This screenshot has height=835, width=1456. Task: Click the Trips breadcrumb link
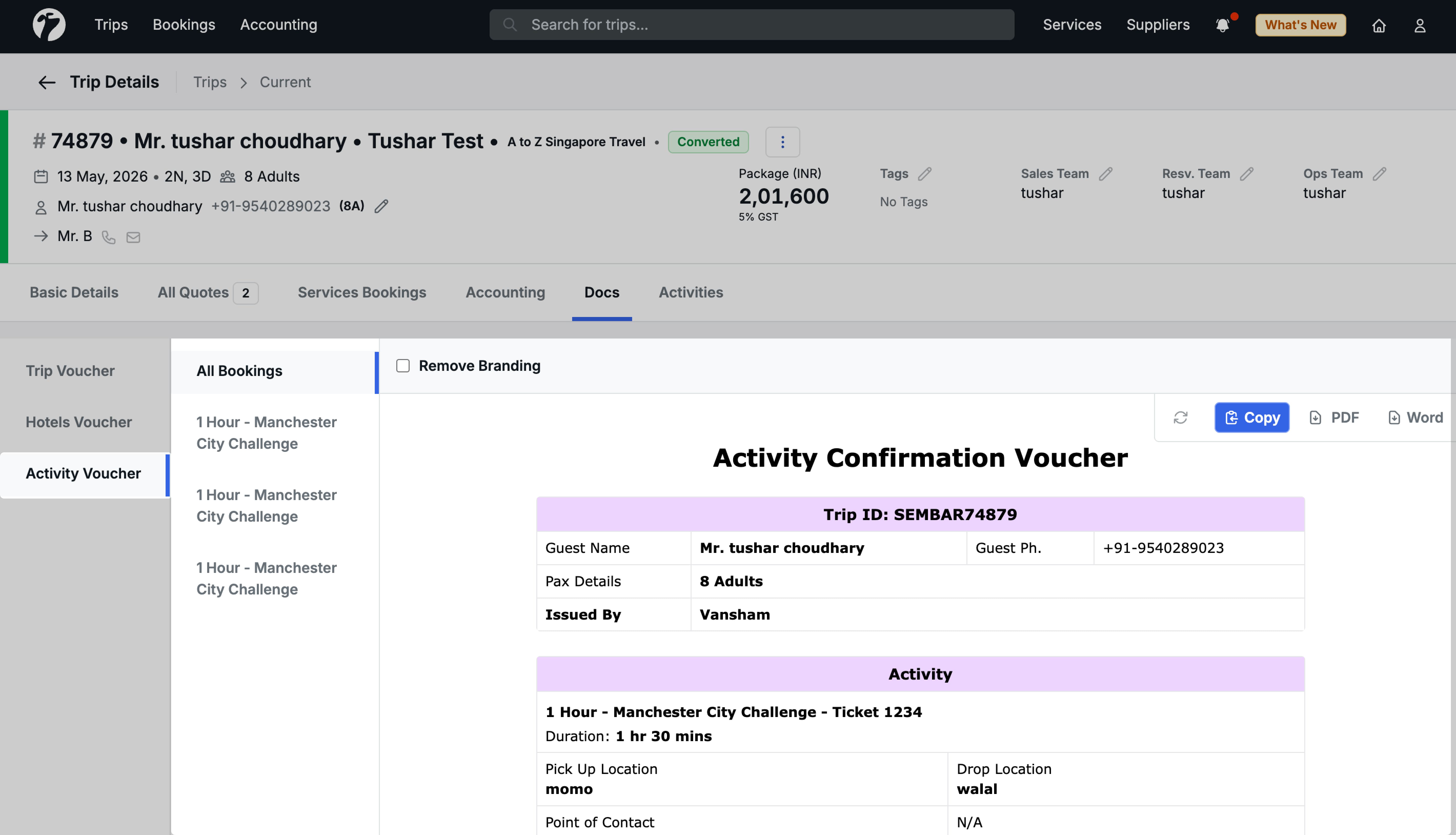pyautogui.click(x=210, y=82)
